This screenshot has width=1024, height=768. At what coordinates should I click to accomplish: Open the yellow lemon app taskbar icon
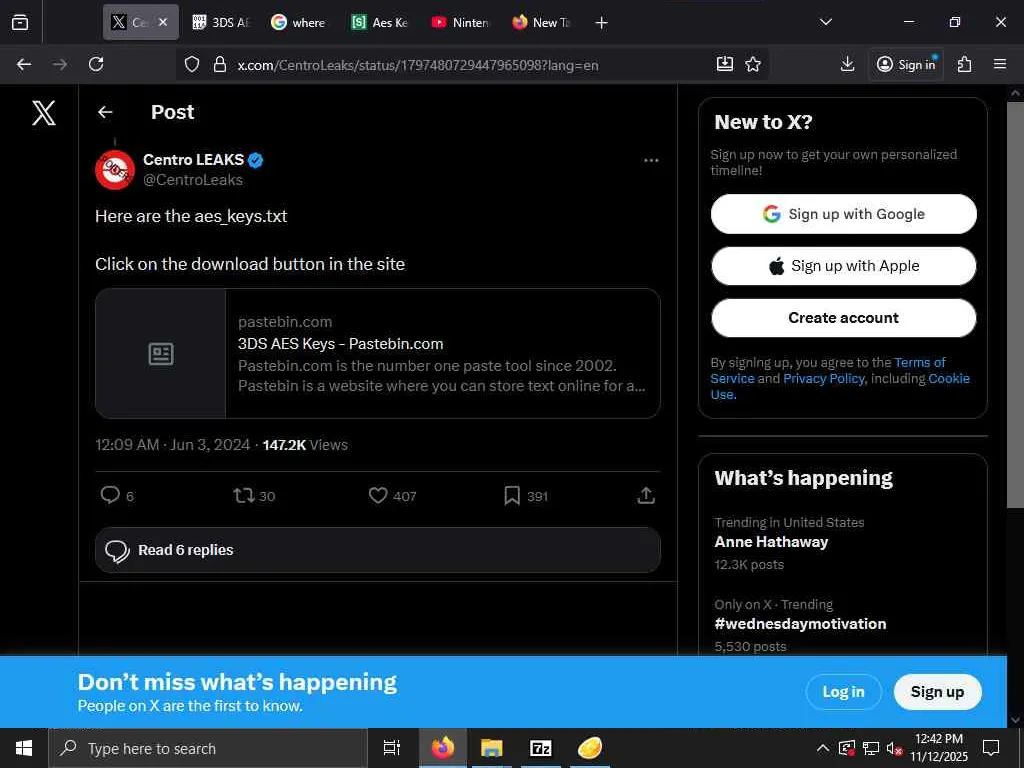[590, 748]
